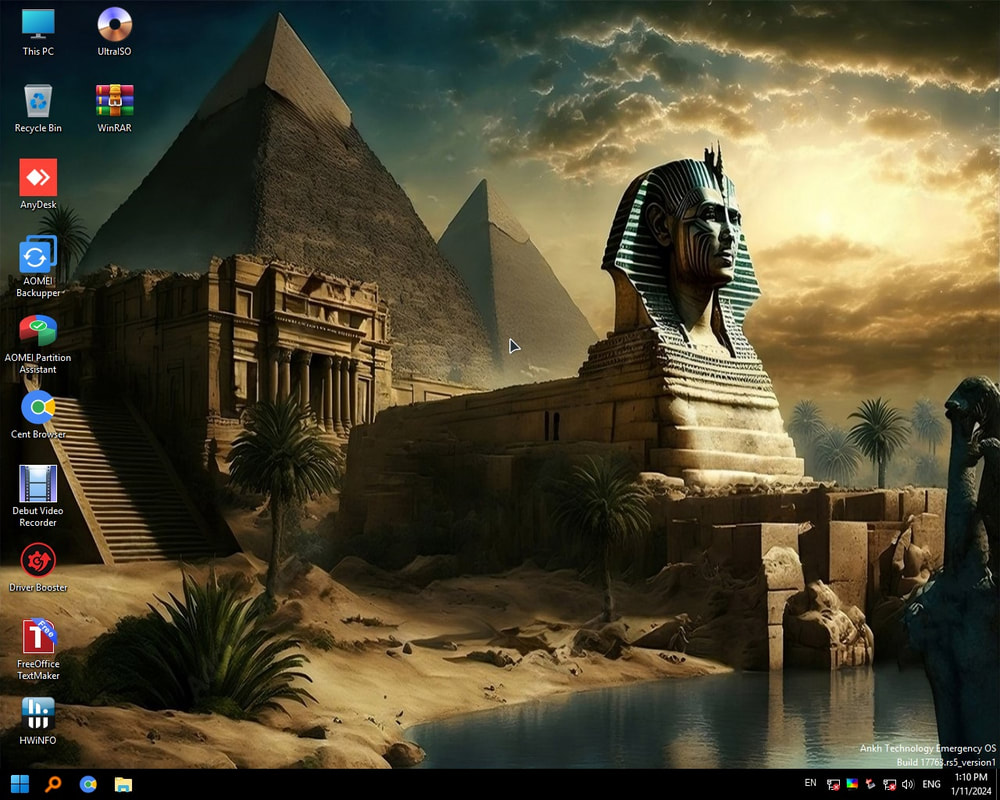
Task: Open HWiNFO hardware info shortcut
Action: [38, 714]
